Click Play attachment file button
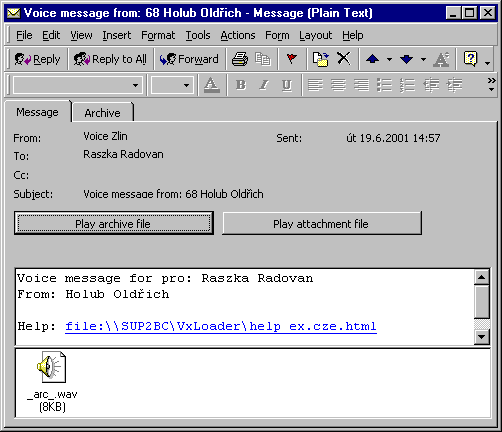502x432 pixels. 322,224
